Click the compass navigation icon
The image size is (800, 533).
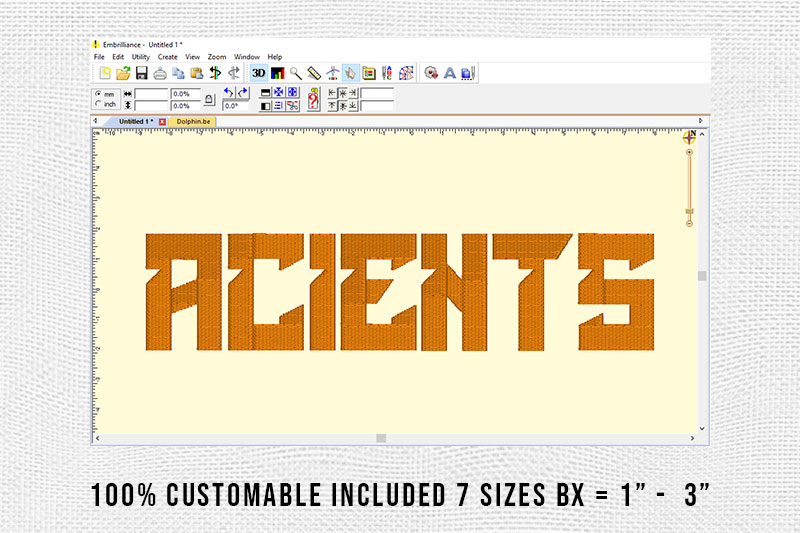(689, 137)
